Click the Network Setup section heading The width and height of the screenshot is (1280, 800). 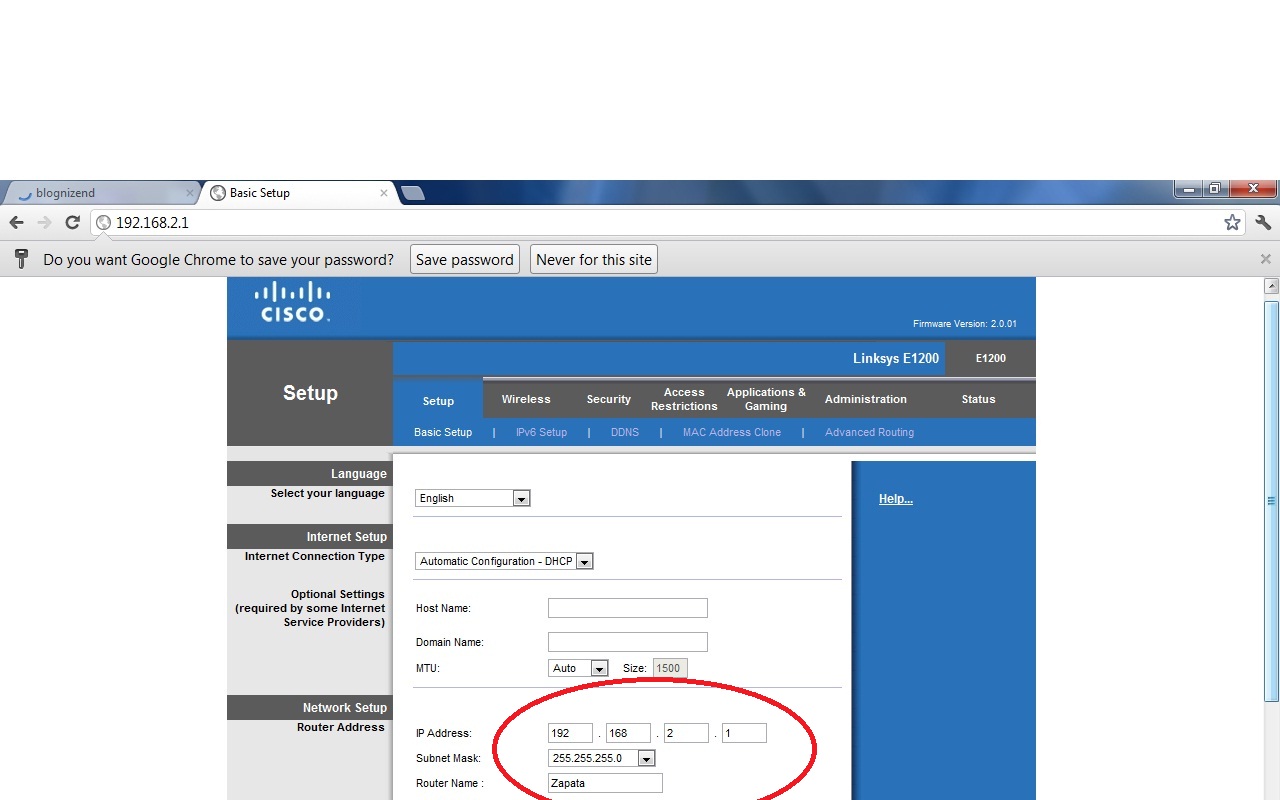coord(344,708)
